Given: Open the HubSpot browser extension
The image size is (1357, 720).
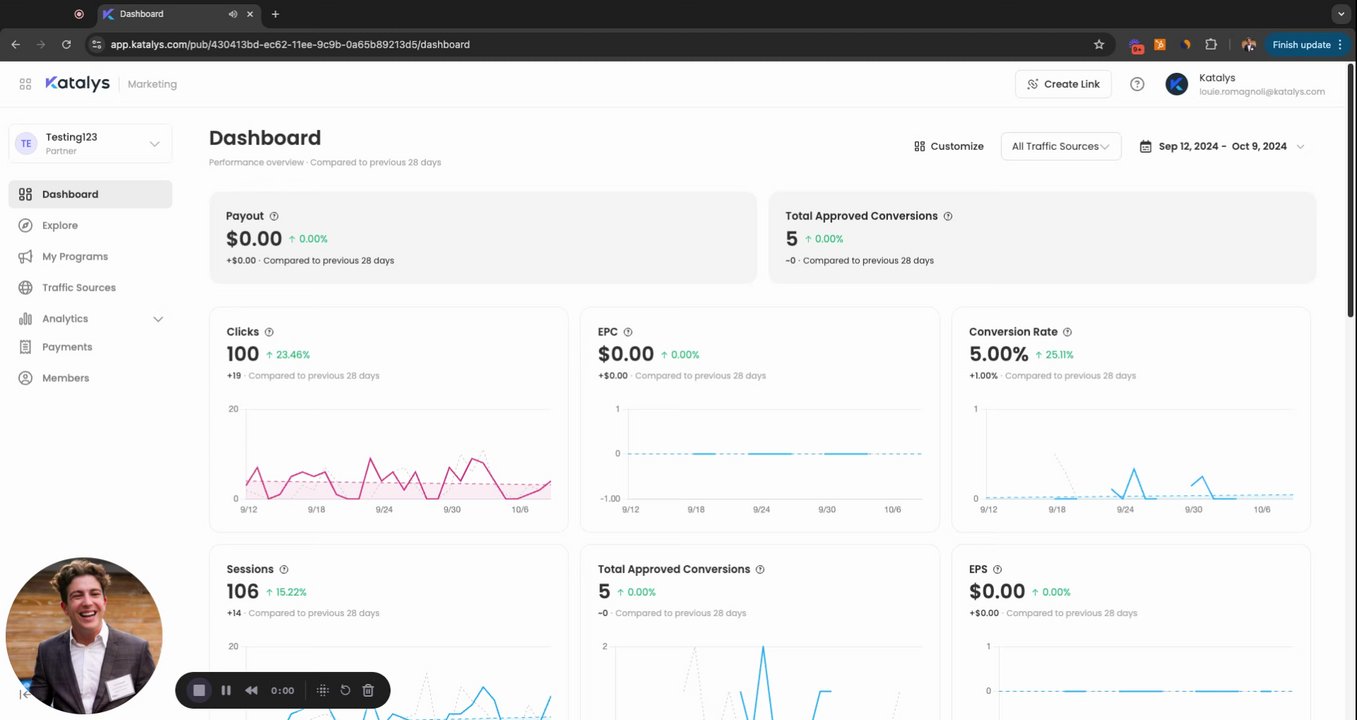Looking at the screenshot, I should [x=1160, y=44].
